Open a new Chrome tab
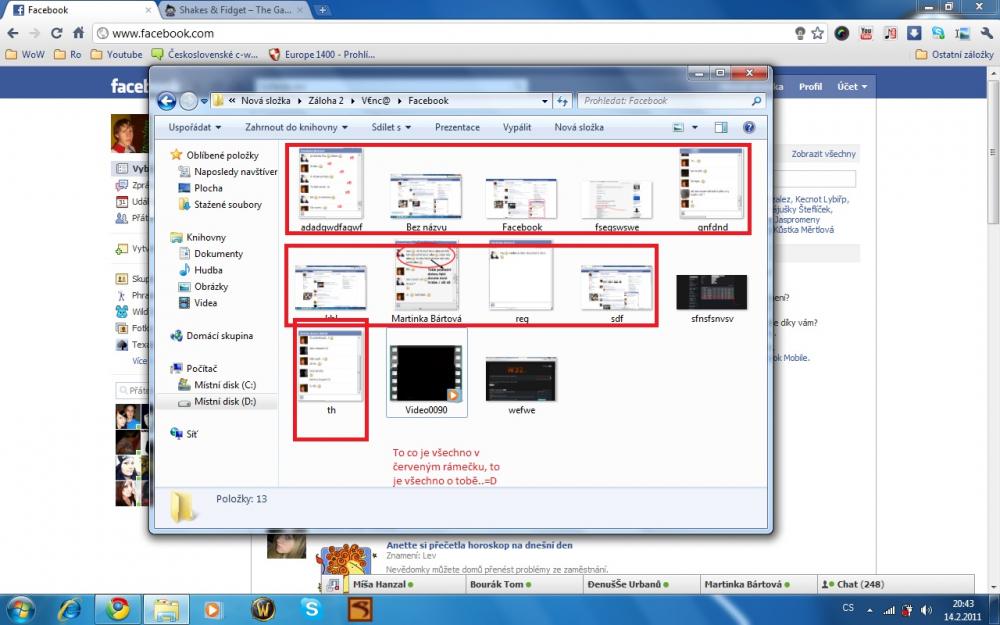 (x=323, y=10)
